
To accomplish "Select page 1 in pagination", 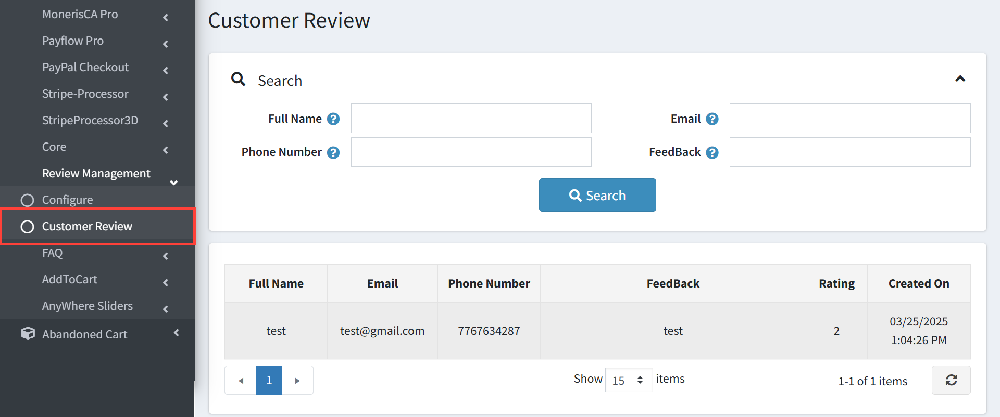I will pos(269,381).
